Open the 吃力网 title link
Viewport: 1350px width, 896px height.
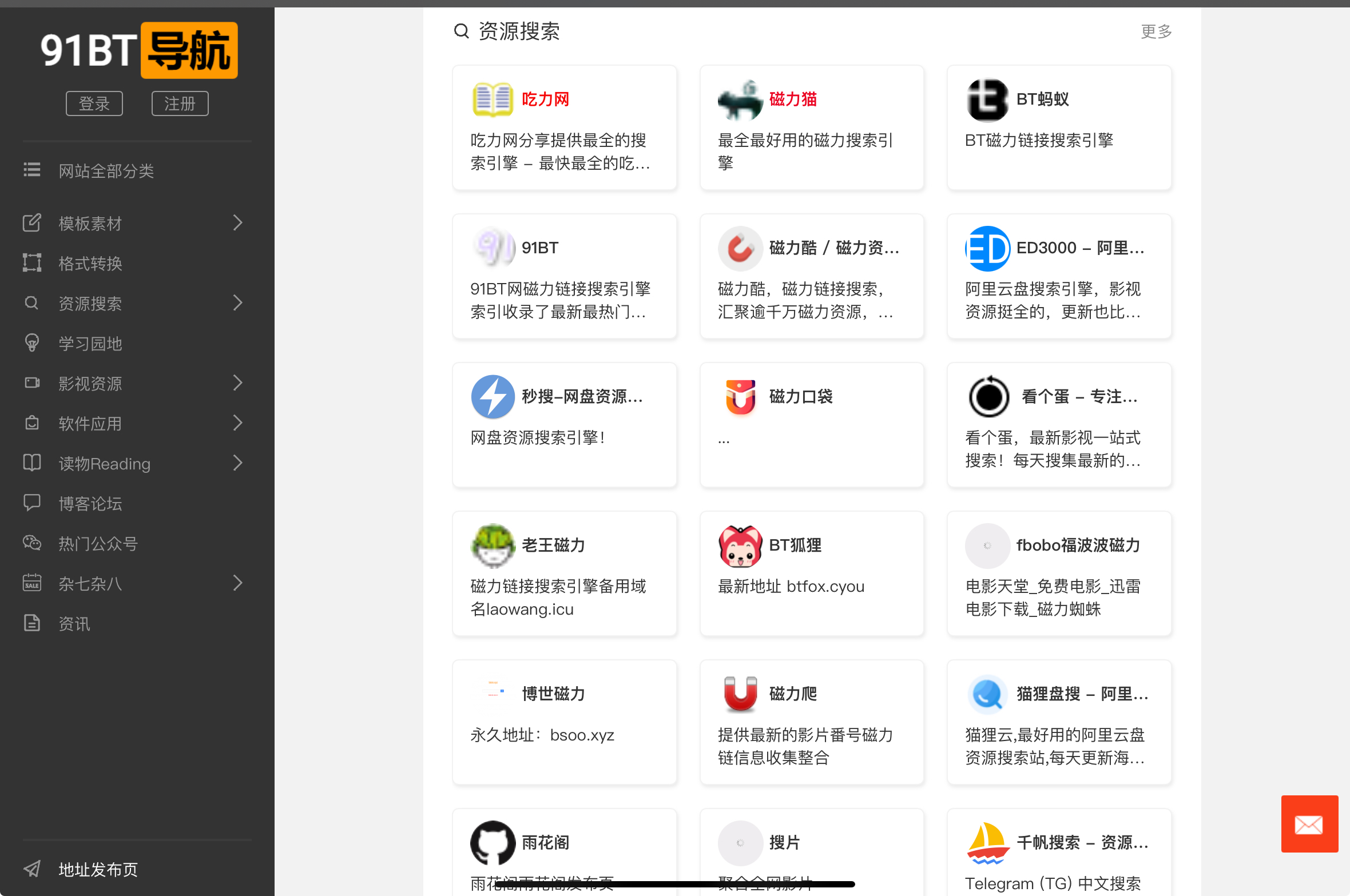tap(545, 99)
